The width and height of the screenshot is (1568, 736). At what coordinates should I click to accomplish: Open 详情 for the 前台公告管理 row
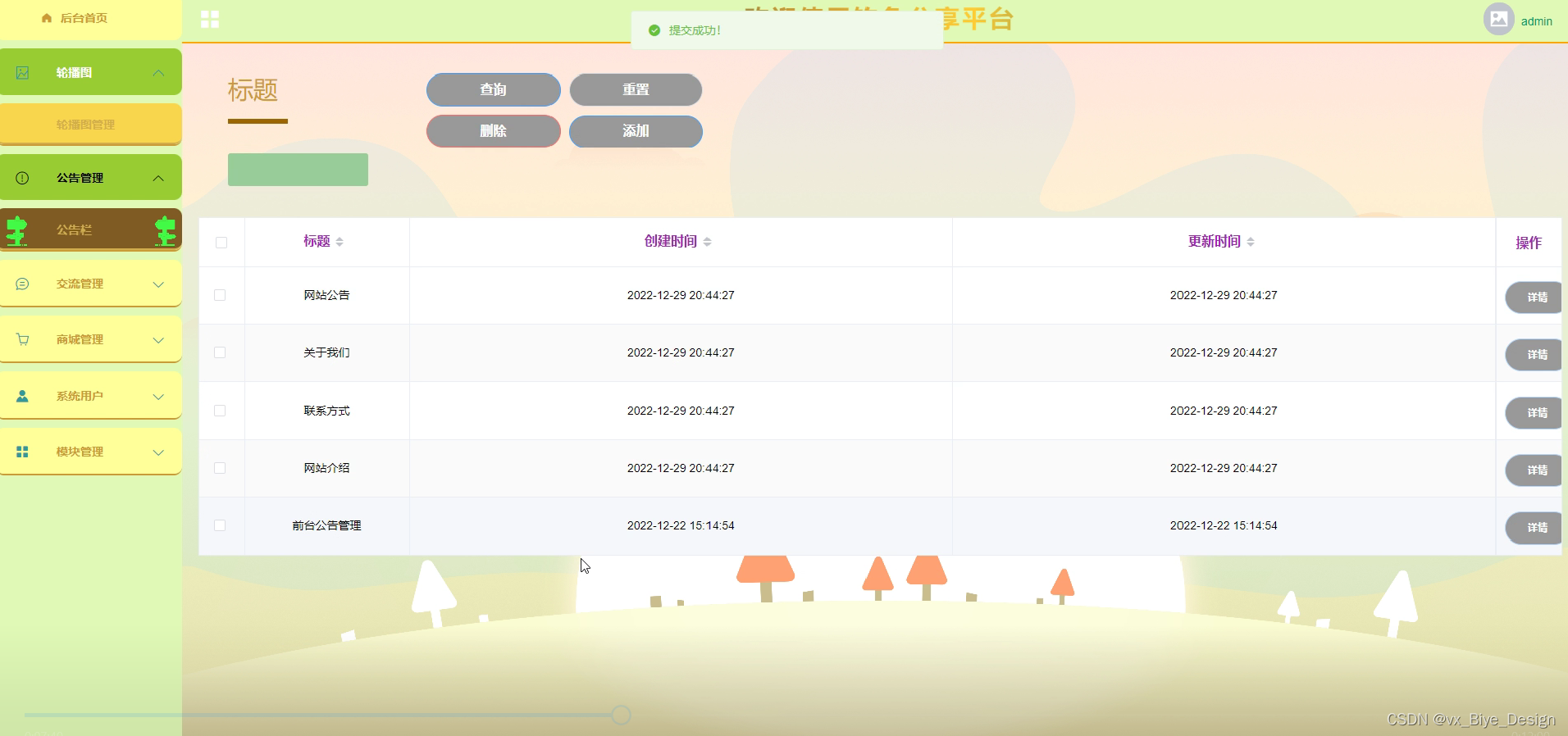[1534, 528]
